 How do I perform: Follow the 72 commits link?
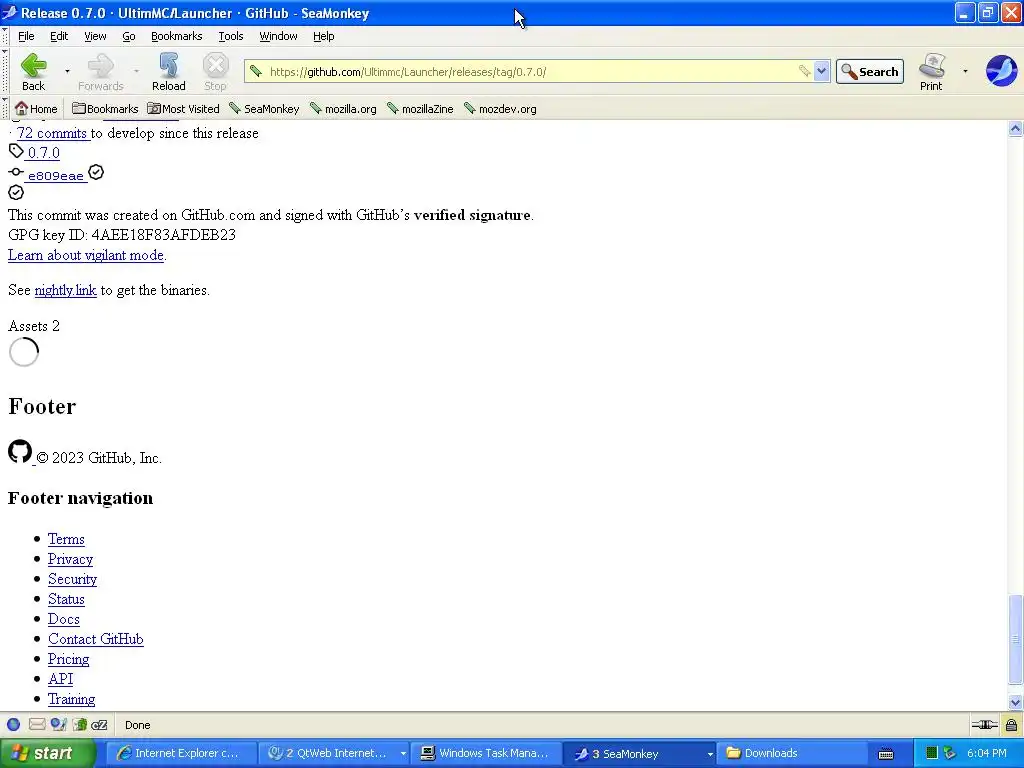point(52,133)
